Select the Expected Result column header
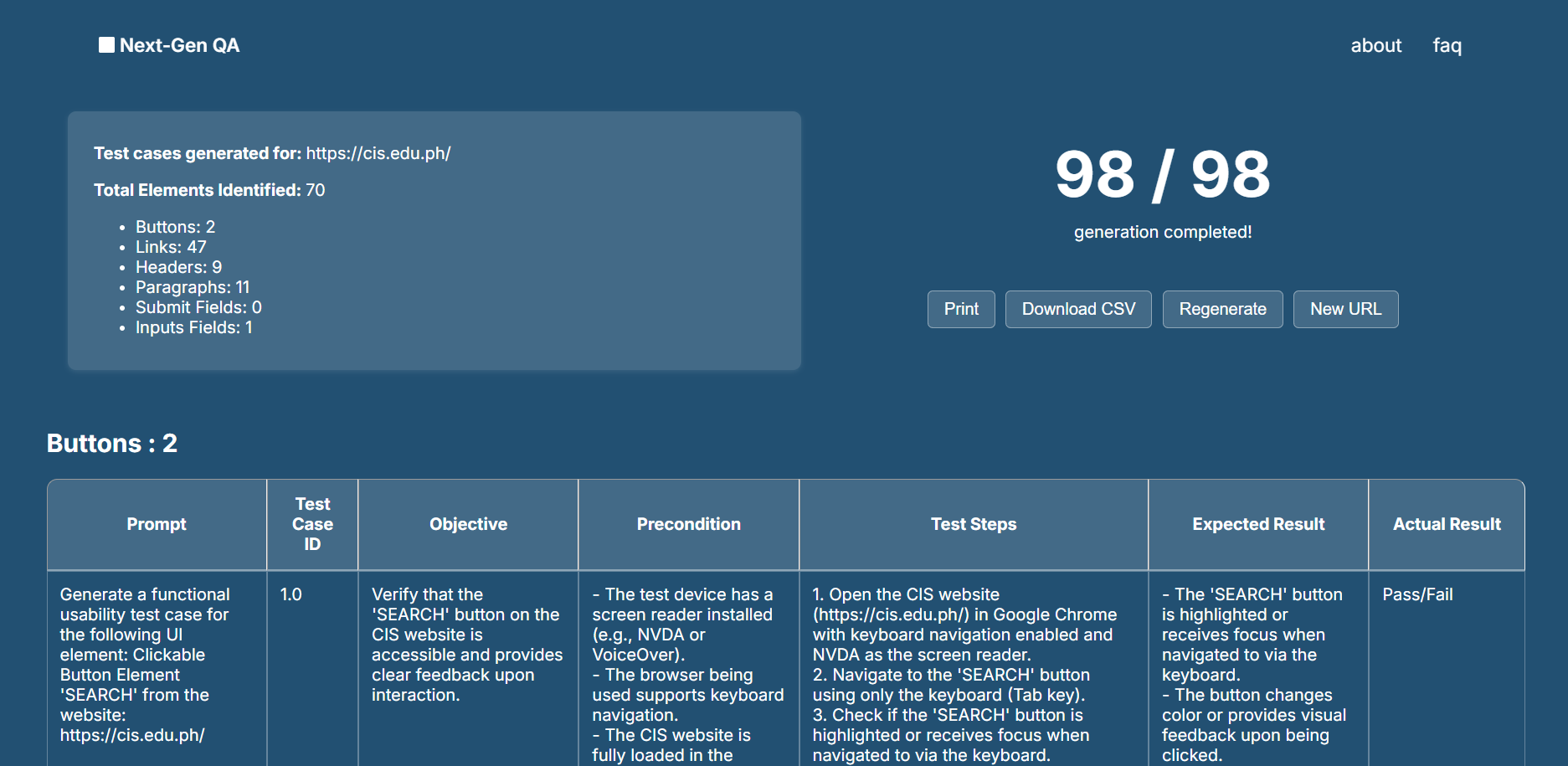This screenshot has height=766, width=1568. [1257, 524]
